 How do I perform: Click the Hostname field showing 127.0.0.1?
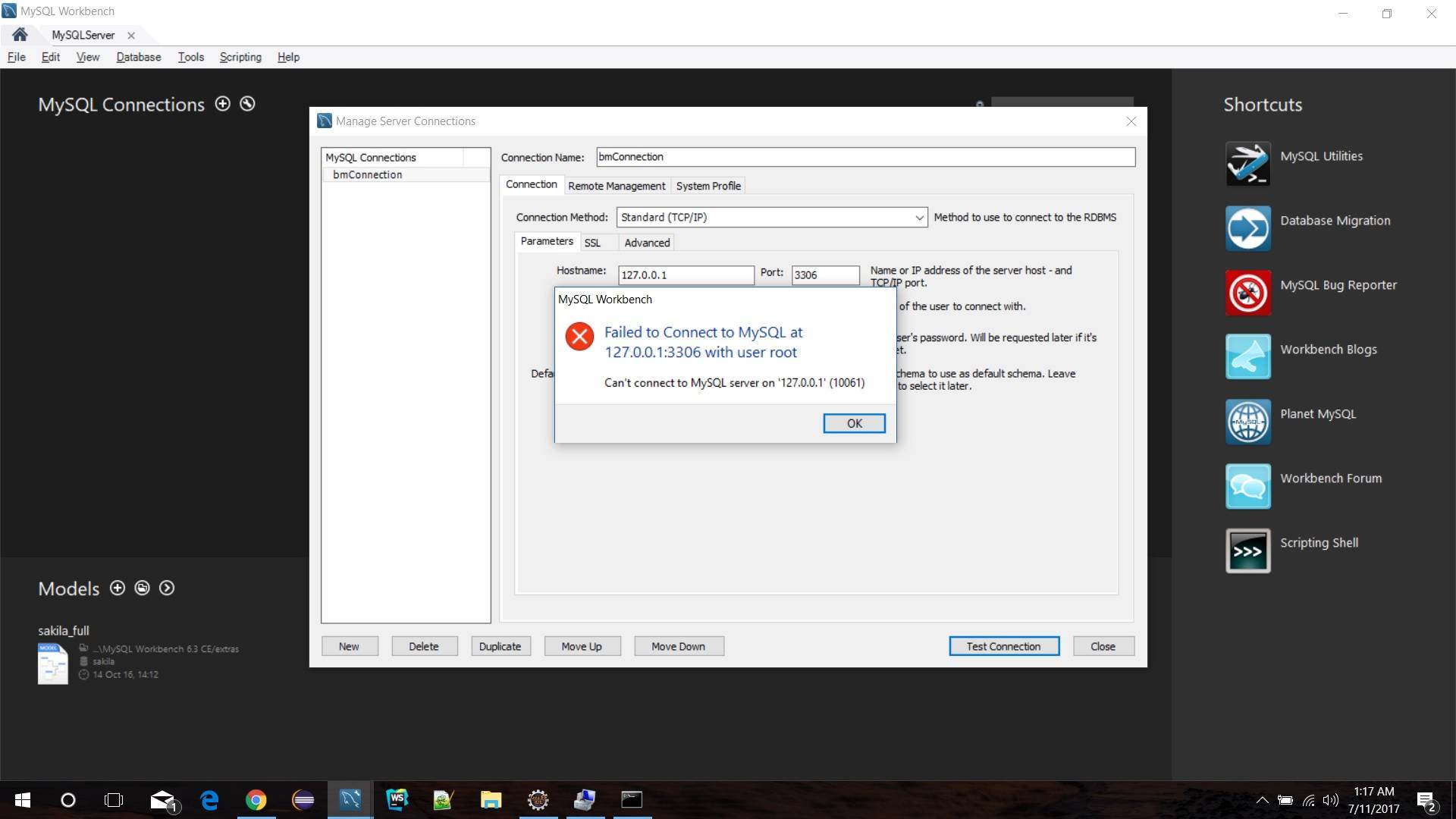(x=686, y=275)
